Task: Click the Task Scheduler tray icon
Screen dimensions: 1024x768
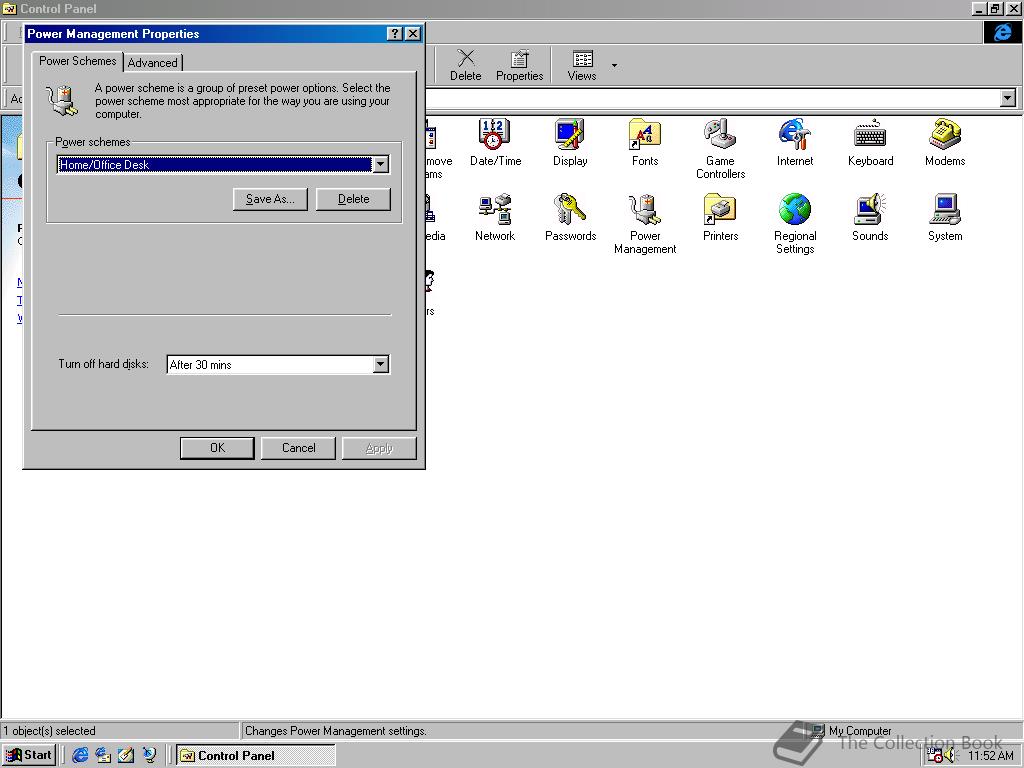Action: coord(935,756)
